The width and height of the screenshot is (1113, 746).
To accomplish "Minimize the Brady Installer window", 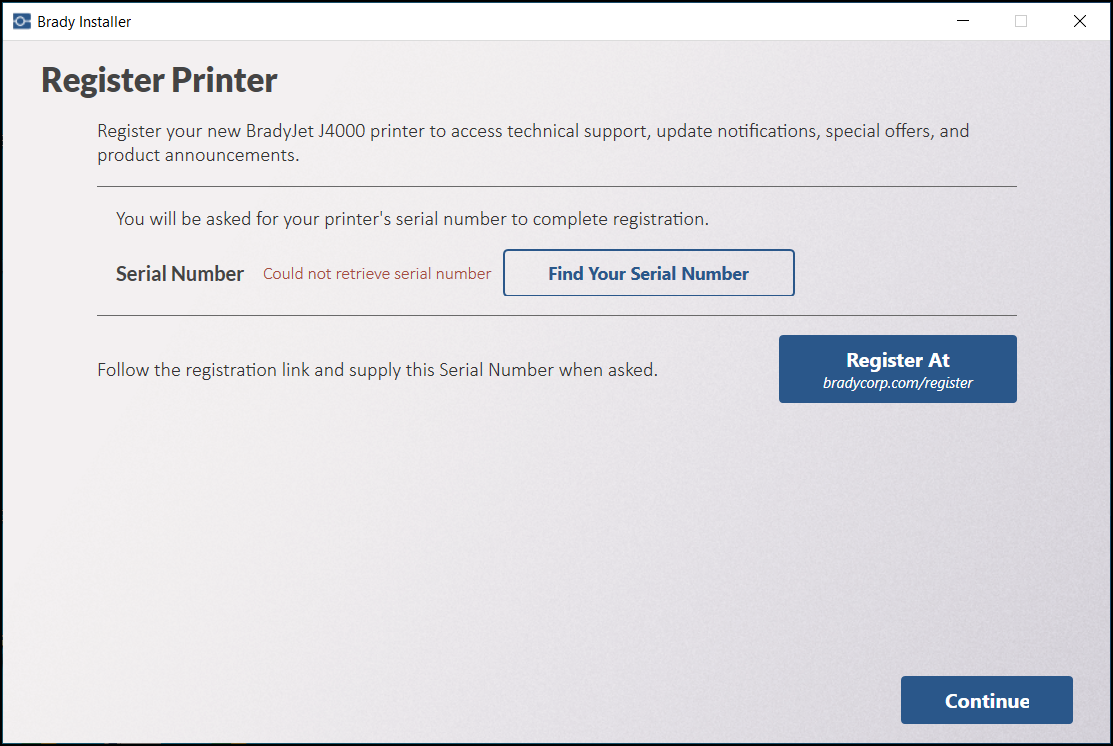I will coord(963,21).
